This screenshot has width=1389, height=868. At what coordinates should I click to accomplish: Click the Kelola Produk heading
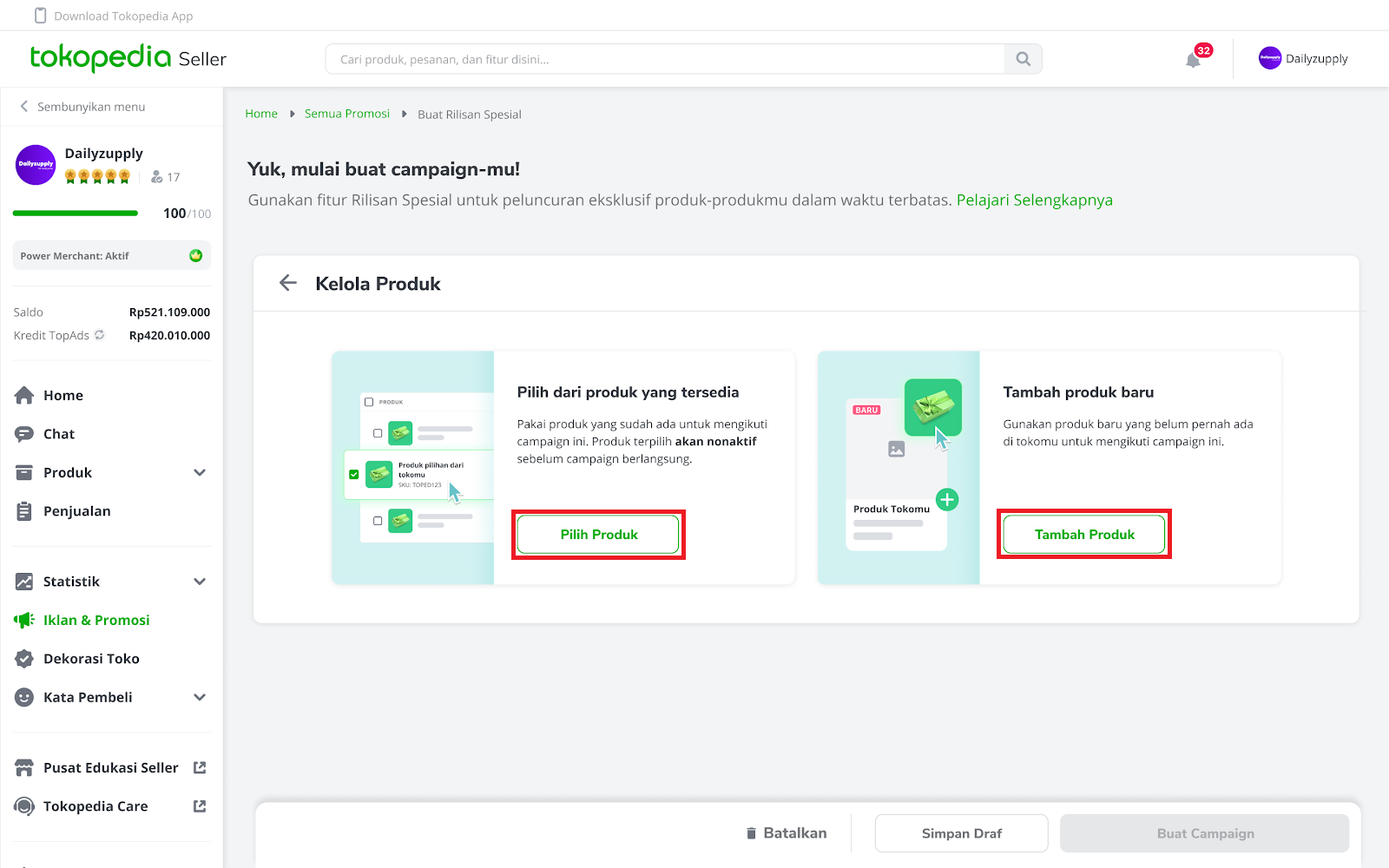pyautogui.click(x=378, y=284)
